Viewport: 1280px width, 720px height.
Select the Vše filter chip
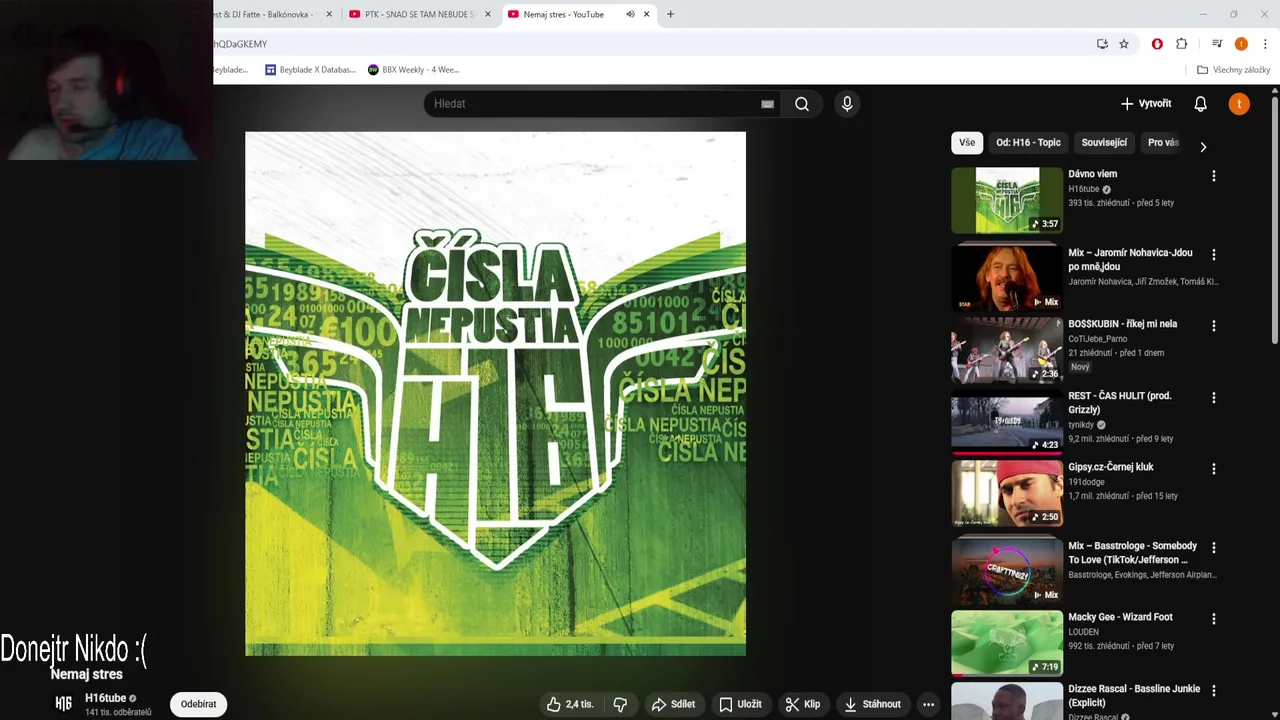[967, 142]
